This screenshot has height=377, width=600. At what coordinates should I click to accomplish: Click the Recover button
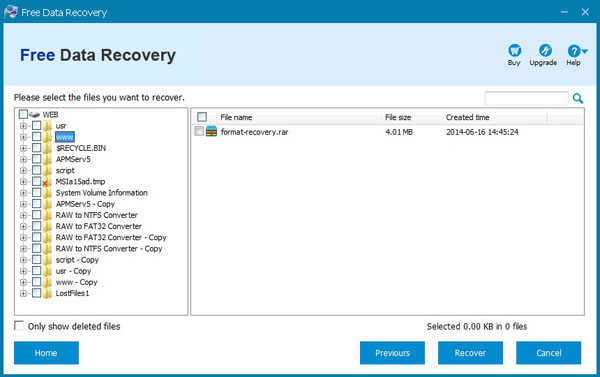pos(470,353)
